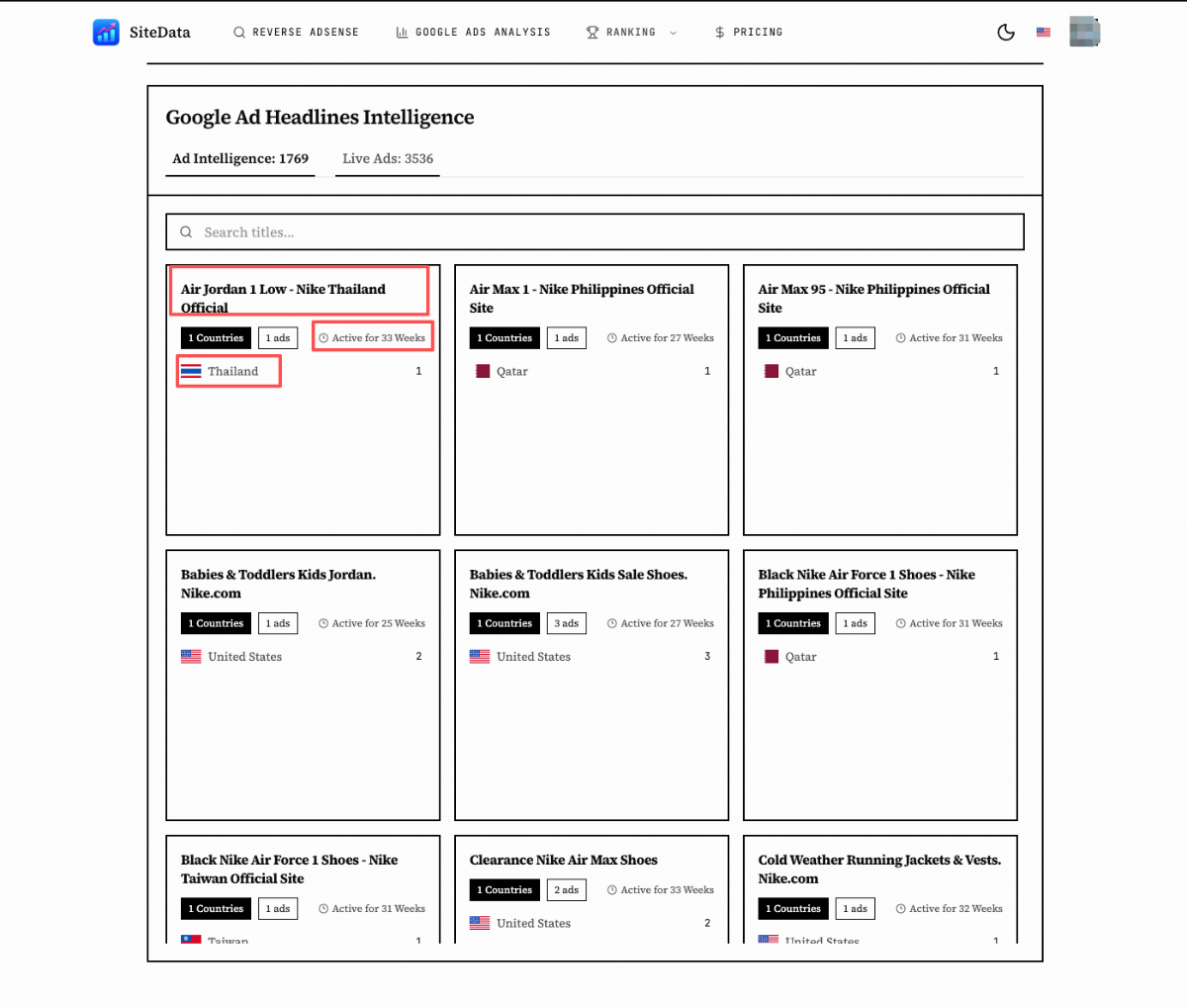Switch to Live Ads: 3536 tab
The height and width of the screenshot is (1008, 1187).
click(388, 159)
